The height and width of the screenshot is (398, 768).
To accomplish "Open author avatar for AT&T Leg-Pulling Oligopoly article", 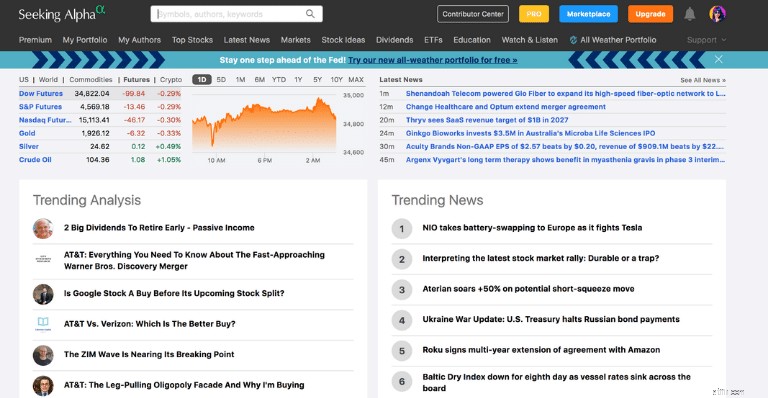I will tap(43, 386).
